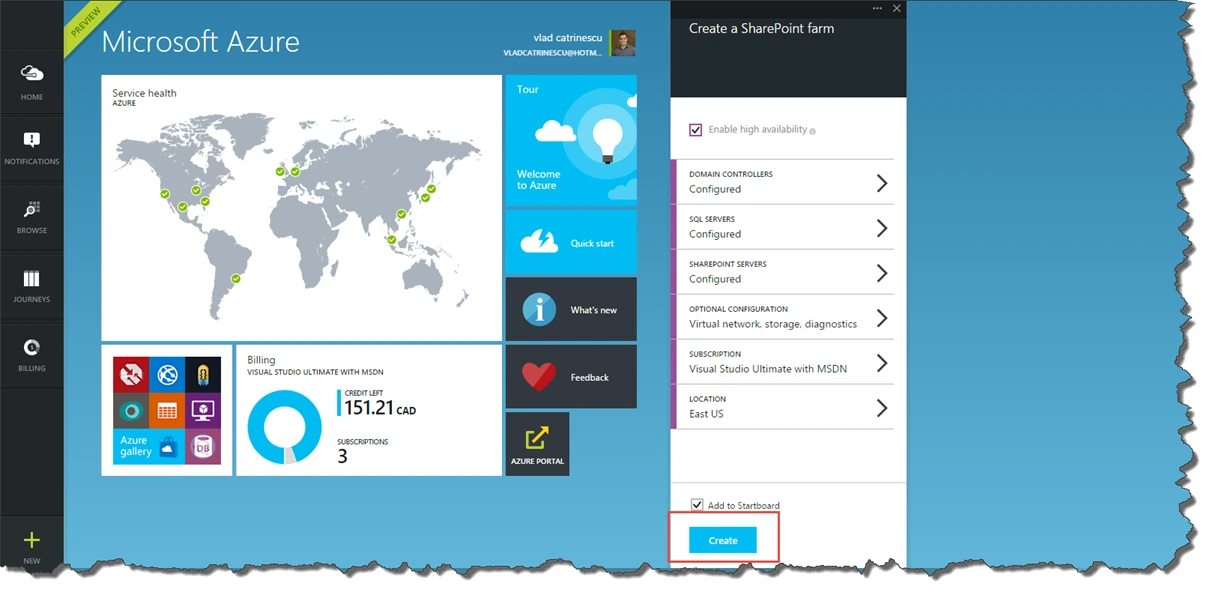The height and width of the screenshot is (592, 1210).
Task: Toggle Add to Startboard checkbox
Action: 697,505
